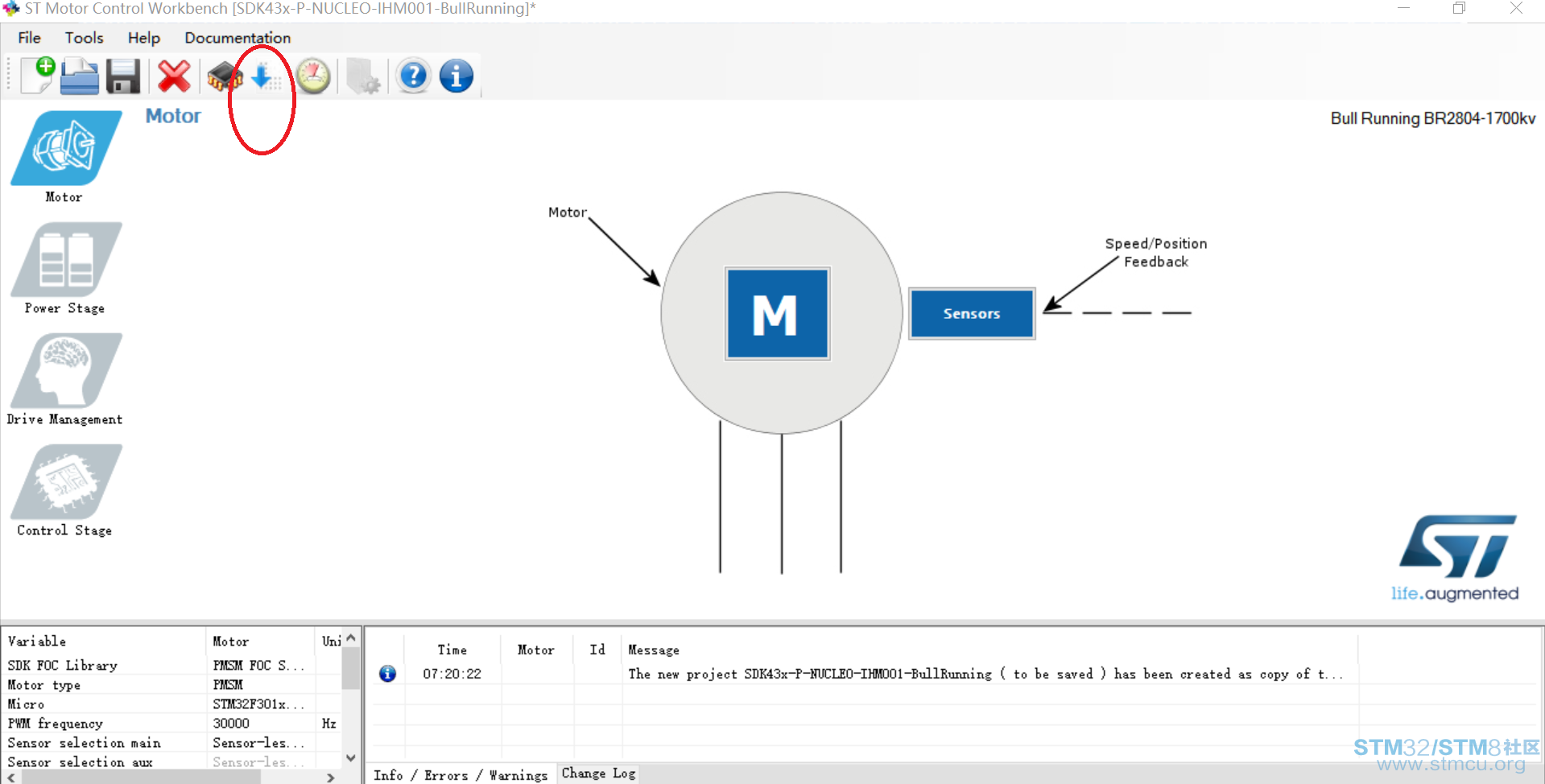Select the SDK FOC Library row

pyautogui.click(x=172, y=666)
